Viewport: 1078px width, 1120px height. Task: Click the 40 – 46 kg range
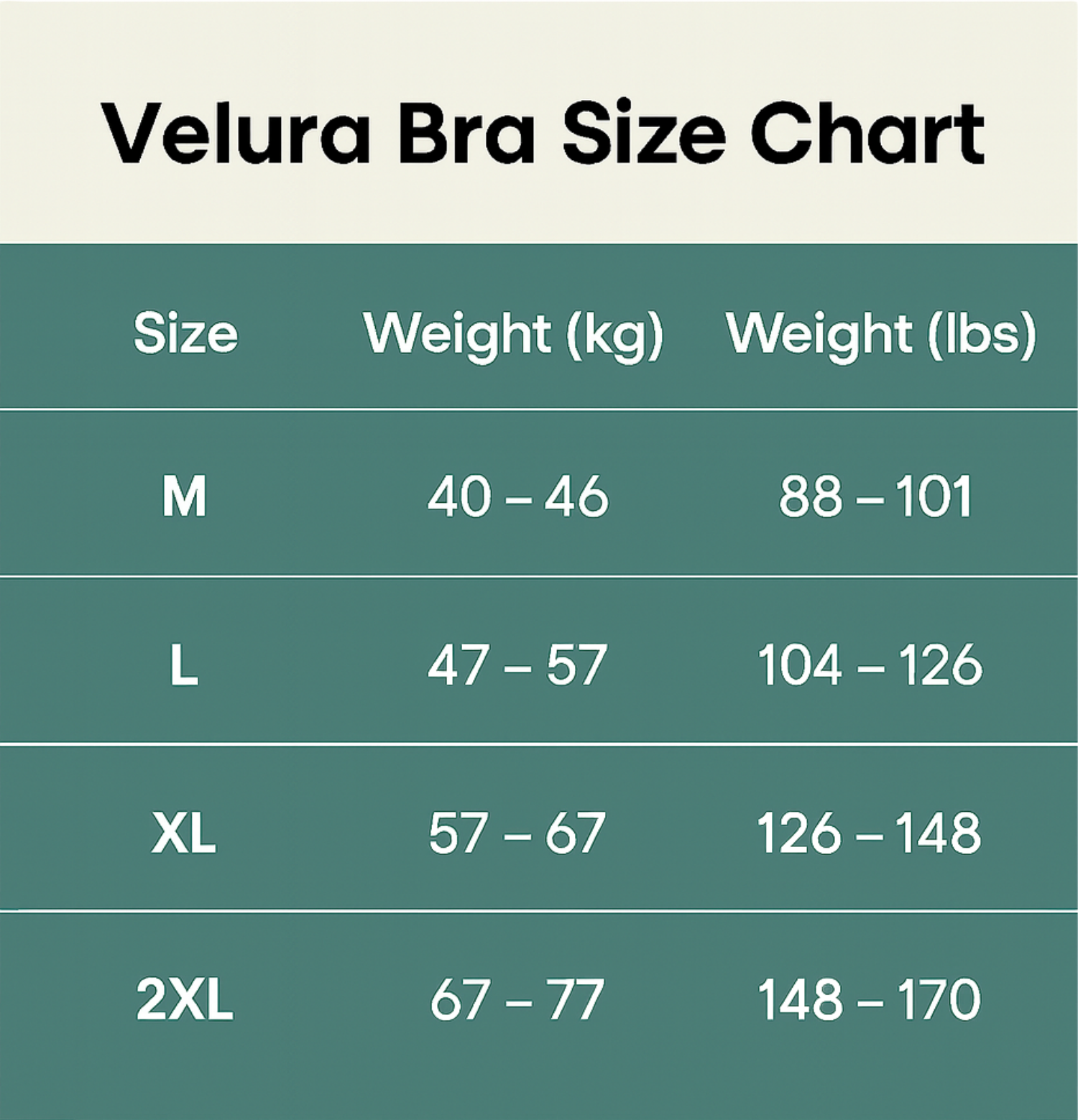pos(517,496)
